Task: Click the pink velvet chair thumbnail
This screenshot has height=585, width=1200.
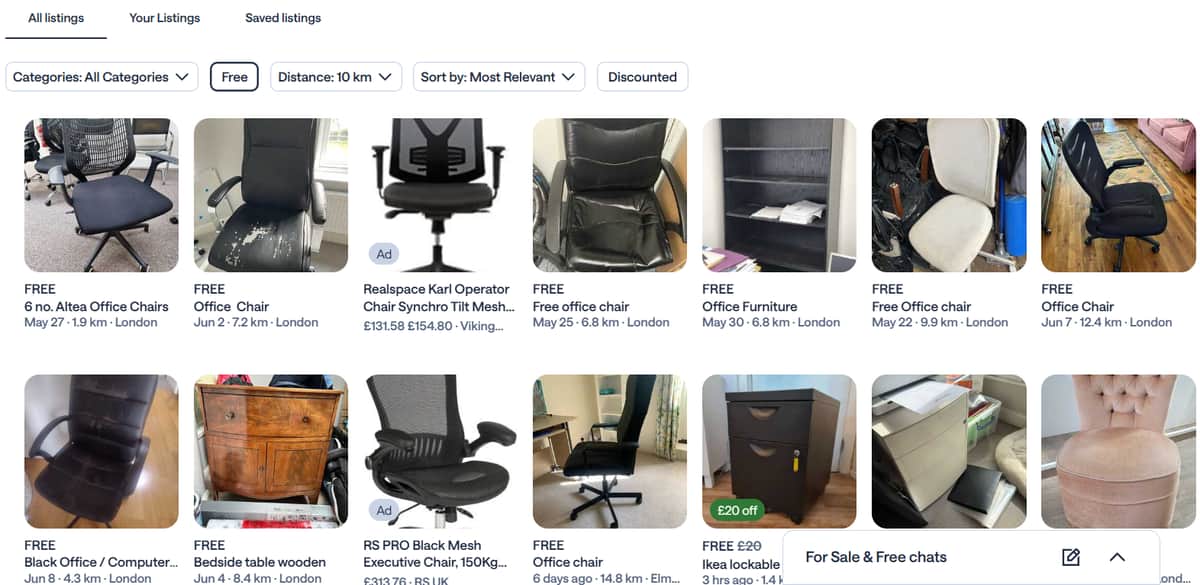Action: tap(1118, 451)
